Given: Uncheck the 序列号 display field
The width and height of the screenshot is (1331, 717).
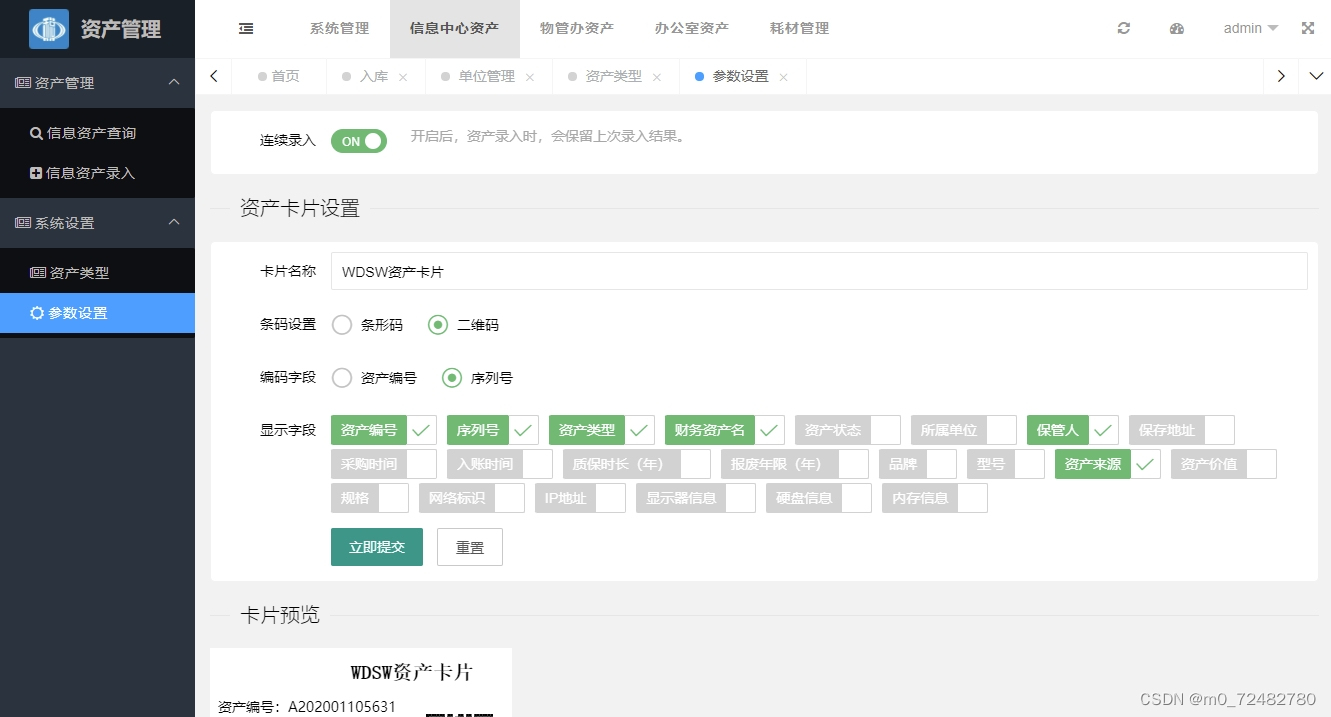Looking at the screenshot, I should point(493,431).
